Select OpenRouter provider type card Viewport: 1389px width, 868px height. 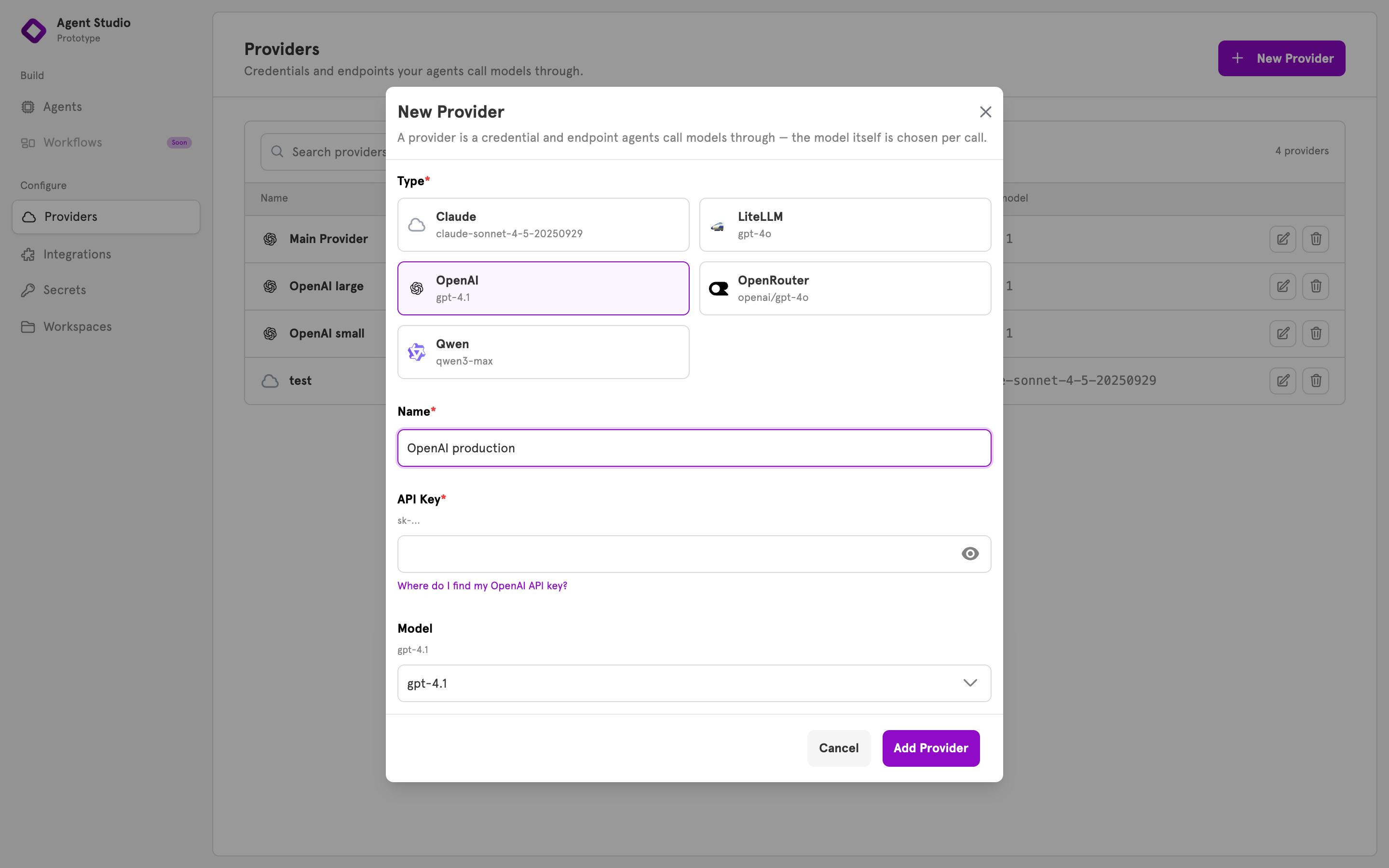point(845,288)
